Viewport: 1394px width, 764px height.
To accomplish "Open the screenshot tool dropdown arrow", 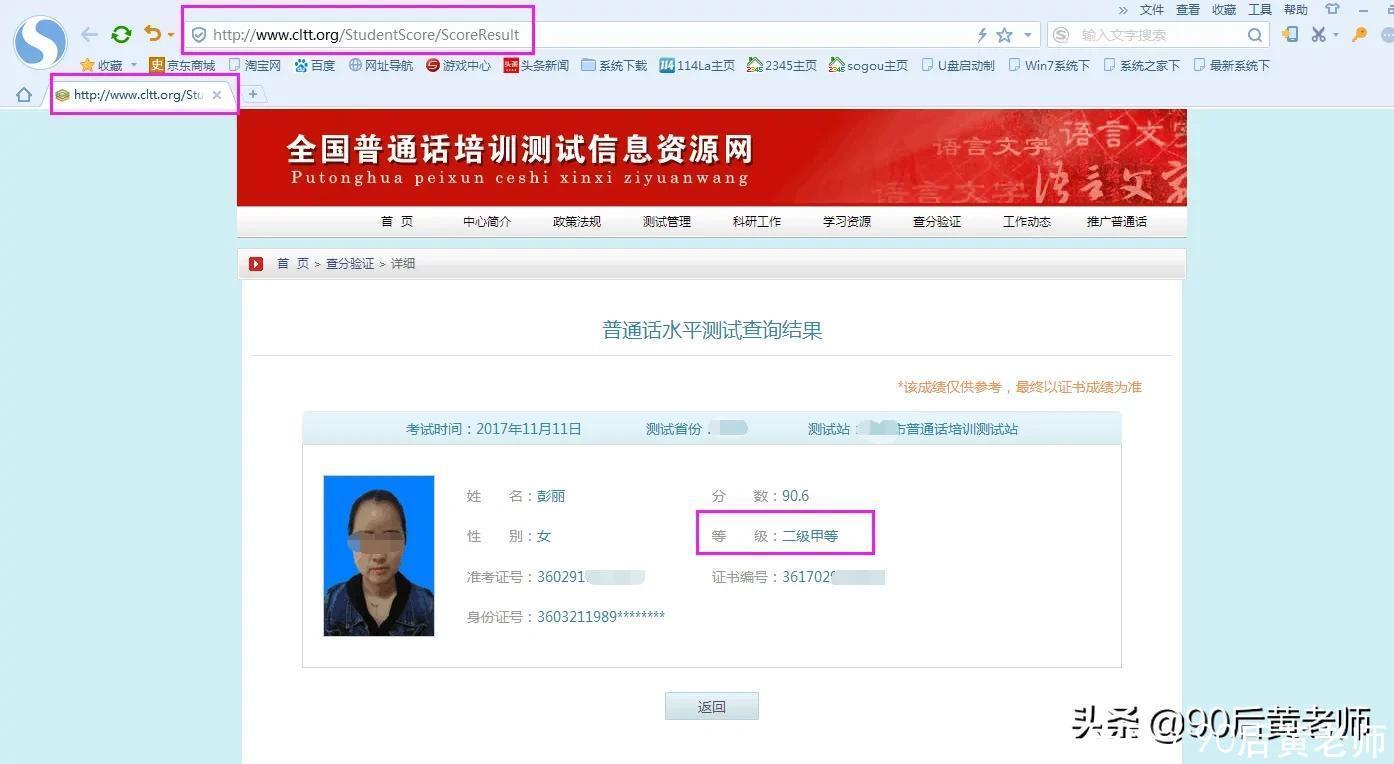I will tap(1334, 33).
